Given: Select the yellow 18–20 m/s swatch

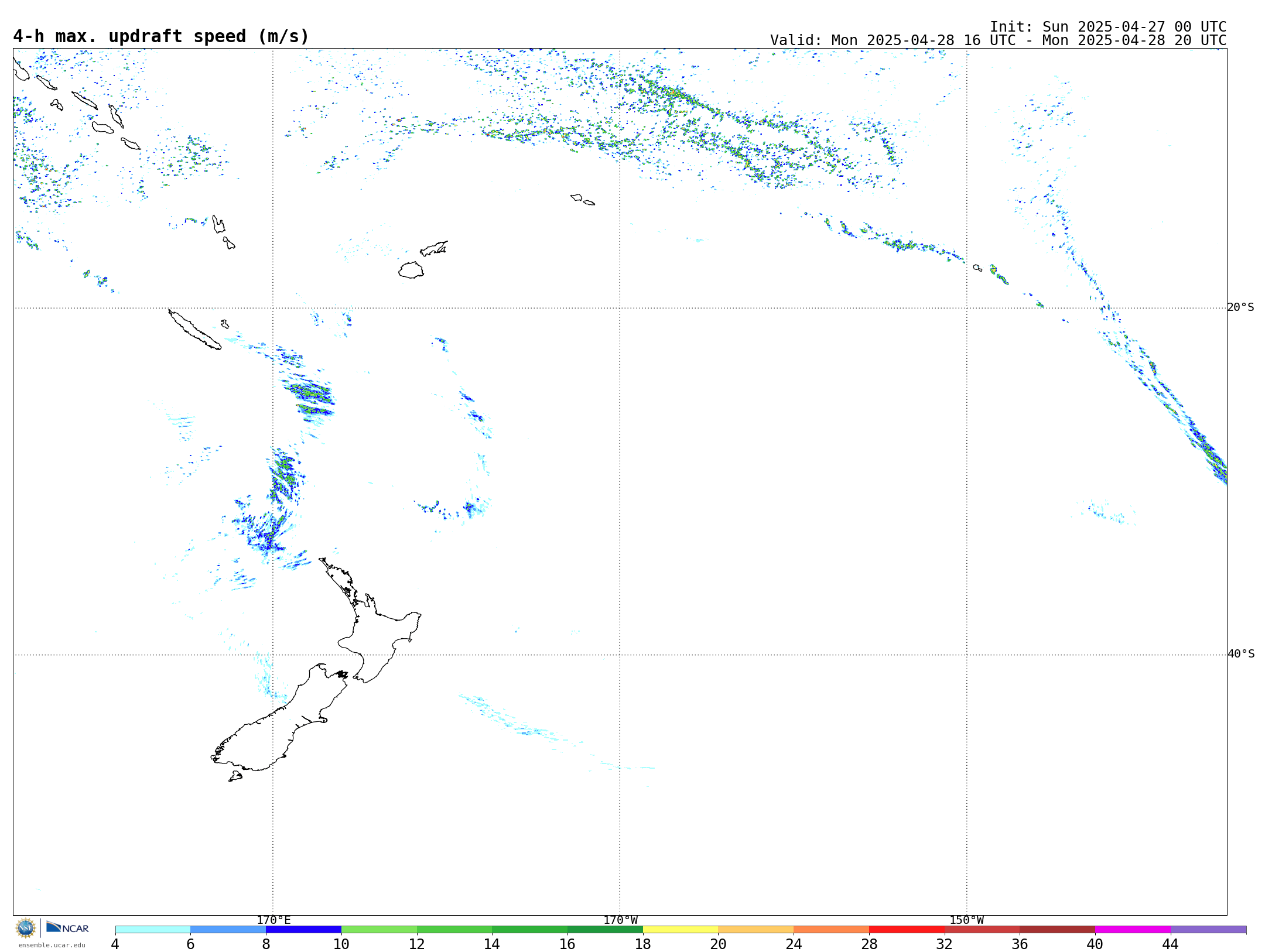Looking at the screenshot, I should (681, 929).
